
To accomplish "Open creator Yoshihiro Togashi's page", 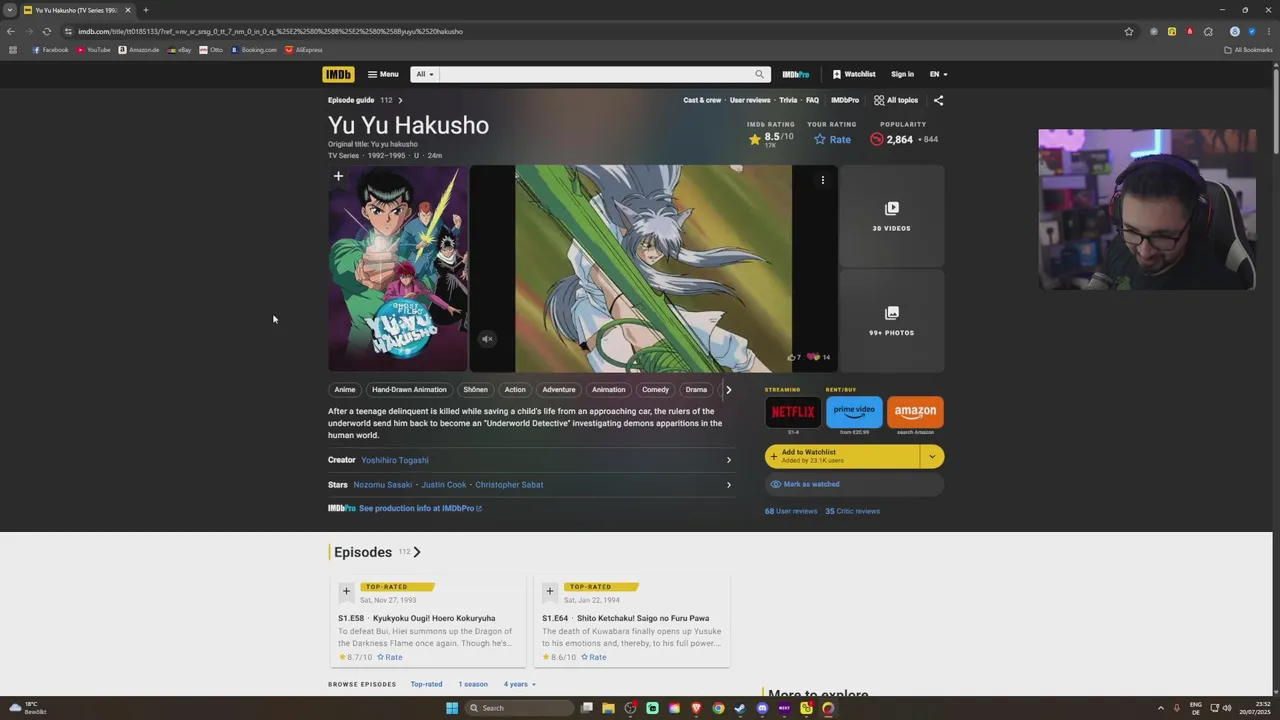I will [395, 460].
